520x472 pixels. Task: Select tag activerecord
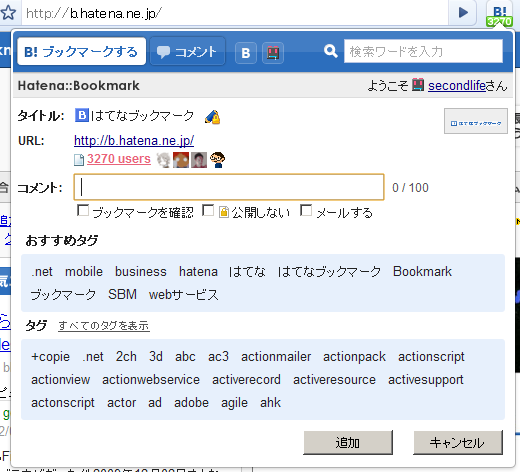(246, 380)
